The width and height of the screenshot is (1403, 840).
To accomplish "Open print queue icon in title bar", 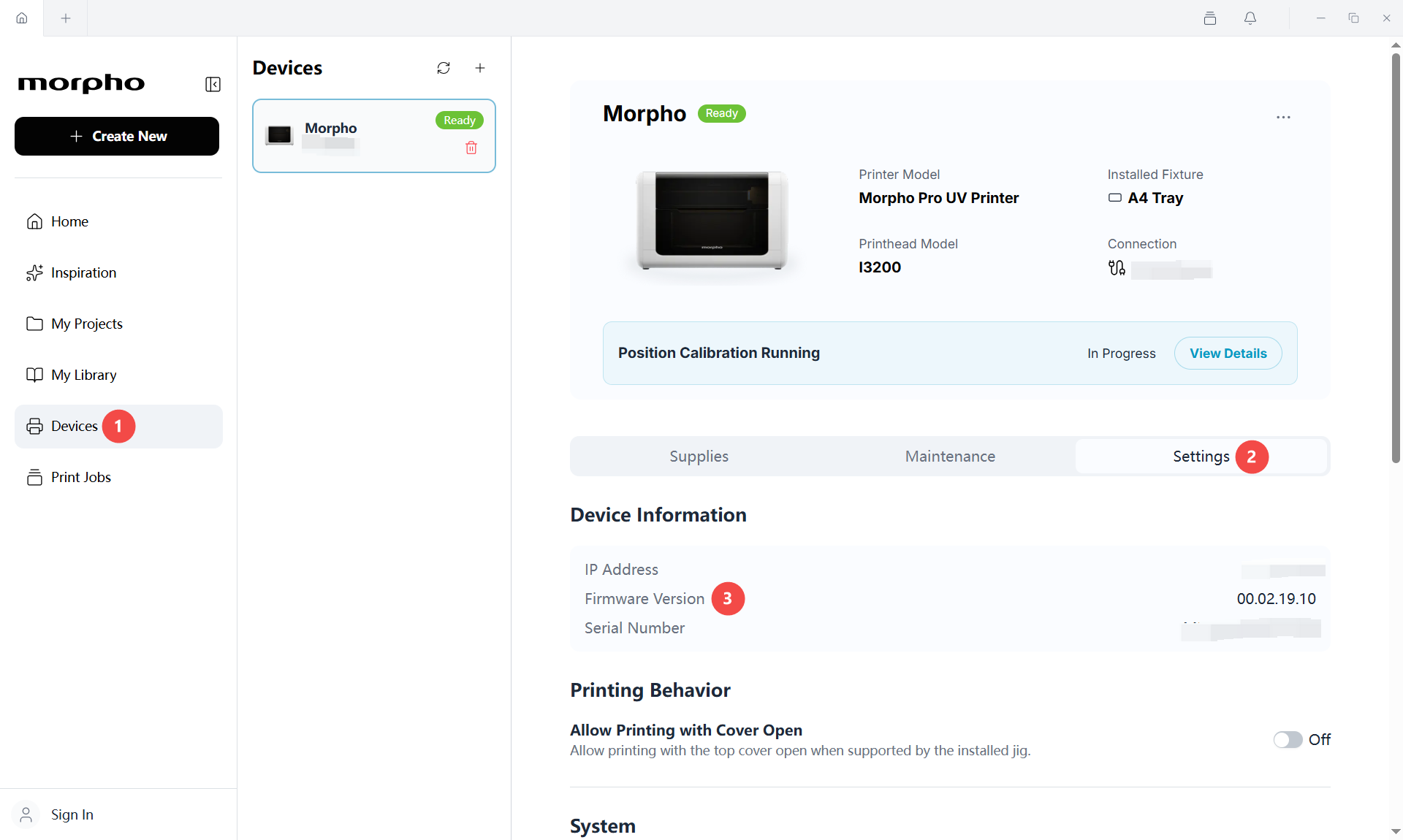I will (x=1210, y=18).
